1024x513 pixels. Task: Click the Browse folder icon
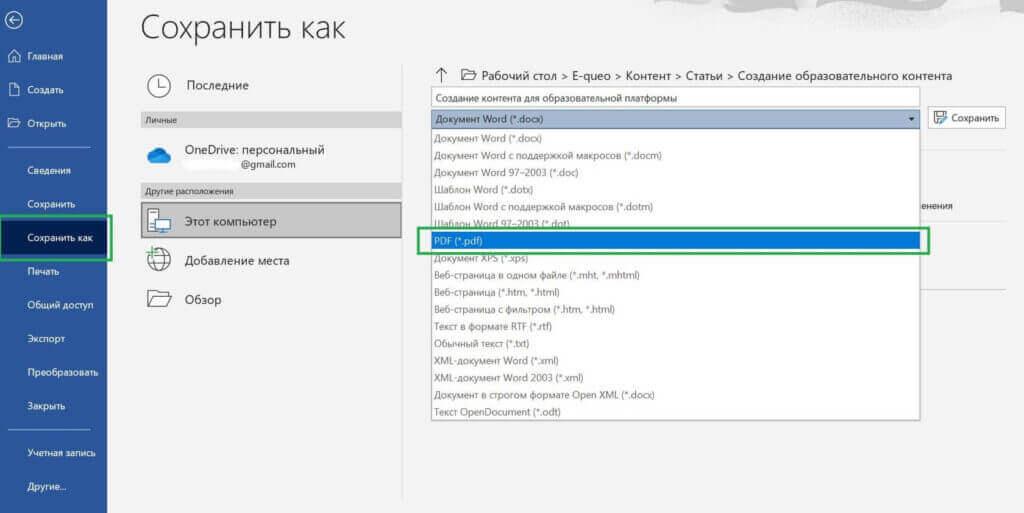(159, 299)
